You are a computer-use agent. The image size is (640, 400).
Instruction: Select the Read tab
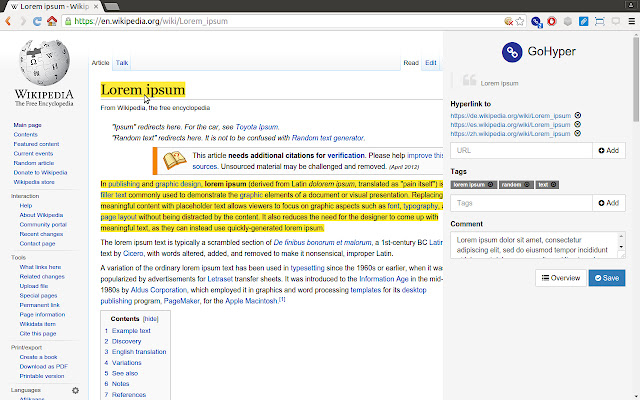click(x=410, y=63)
